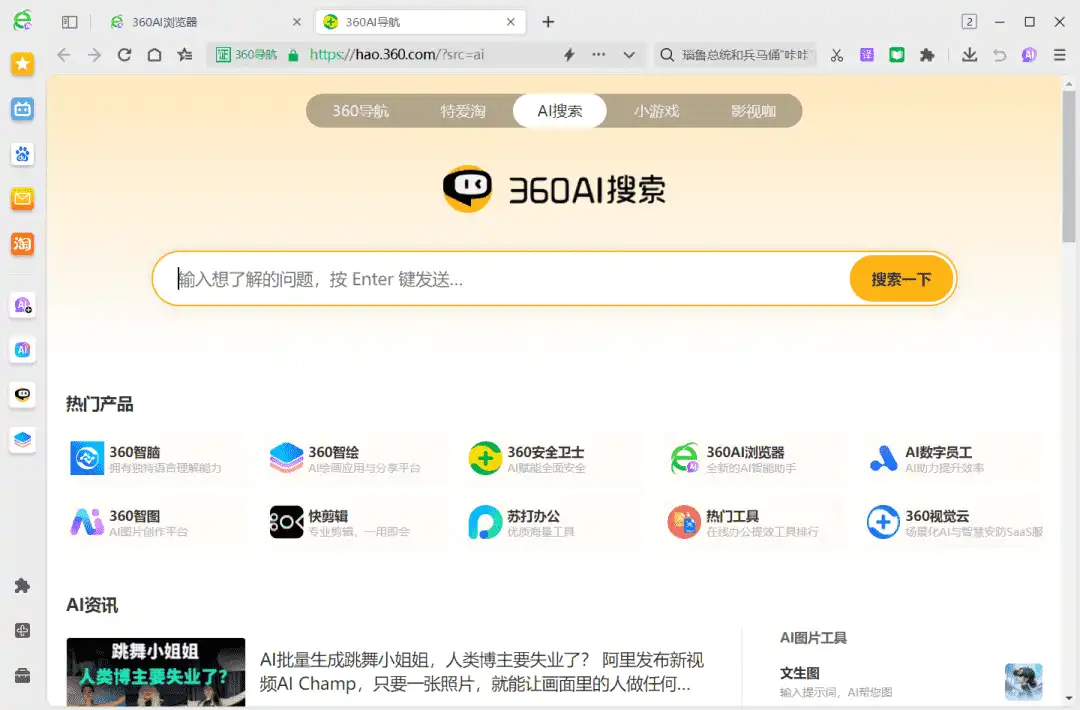1080x710 pixels.
Task: Click the 搜索一下 search button
Action: (x=901, y=279)
